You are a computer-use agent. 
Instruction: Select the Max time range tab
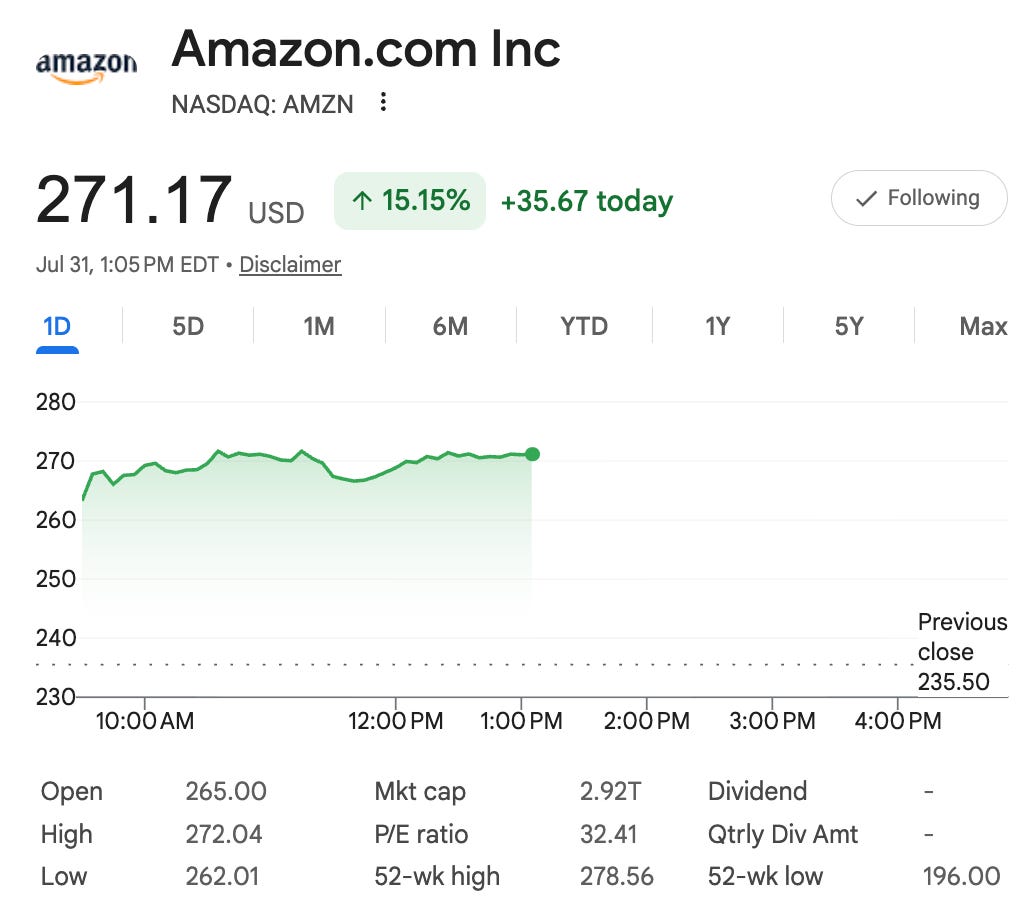click(983, 326)
